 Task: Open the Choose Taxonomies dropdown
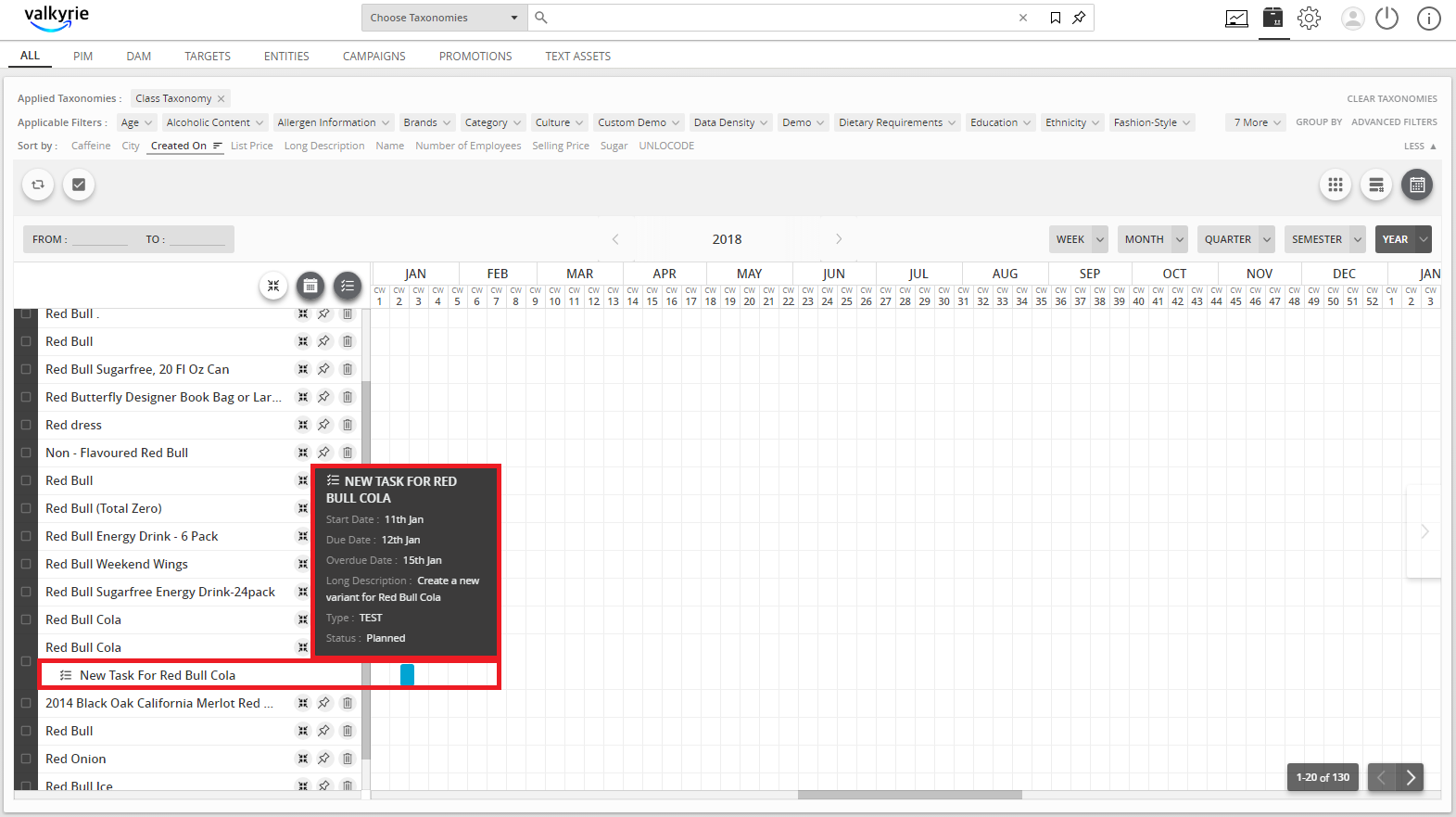[444, 18]
